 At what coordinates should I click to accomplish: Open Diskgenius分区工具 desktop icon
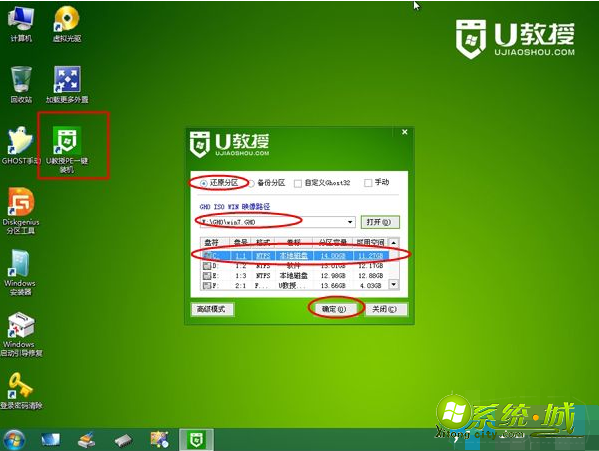[21, 211]
